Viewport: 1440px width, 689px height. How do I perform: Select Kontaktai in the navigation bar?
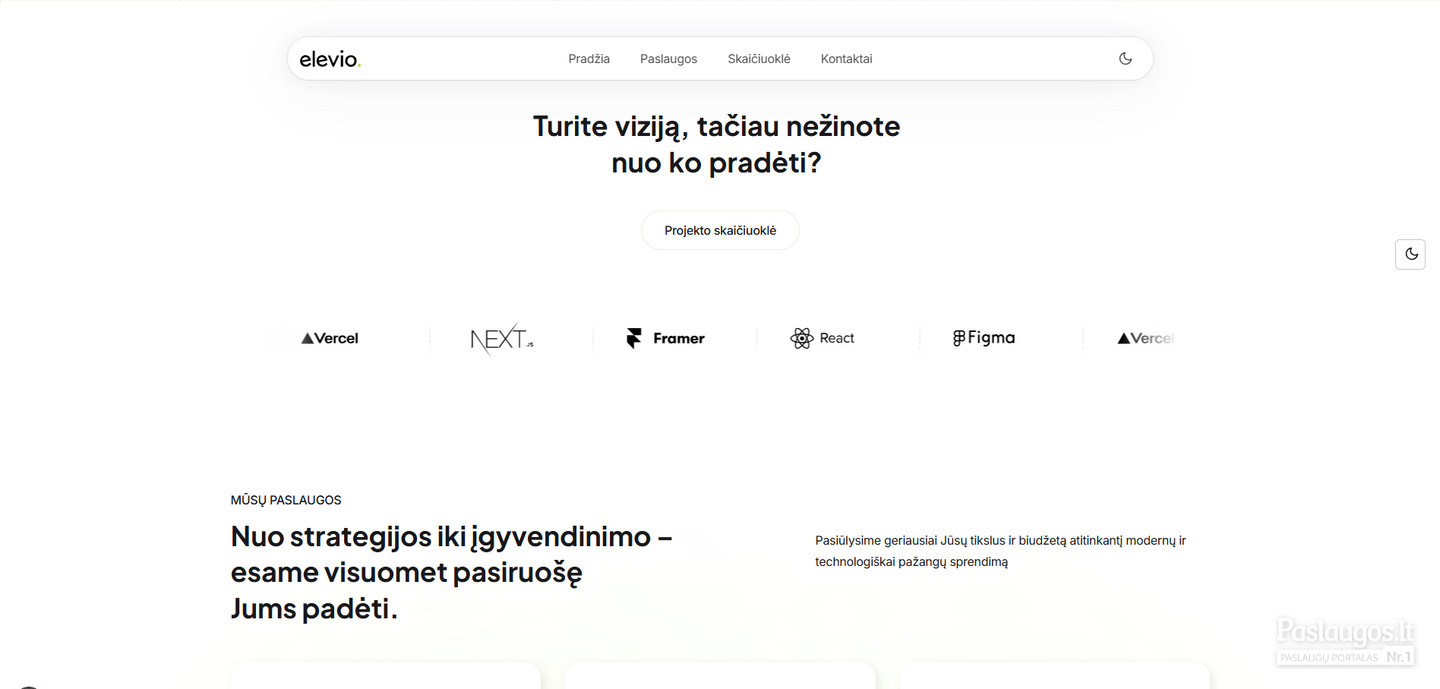click(x=847, y=59)
